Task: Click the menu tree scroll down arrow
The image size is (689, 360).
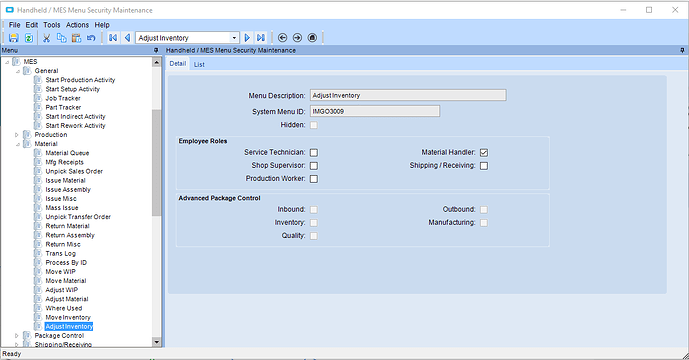Action: pos(157,342)
